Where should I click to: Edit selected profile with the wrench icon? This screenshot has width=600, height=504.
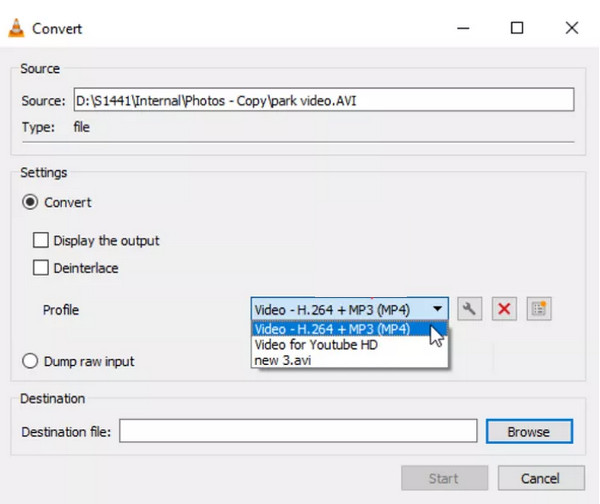click(x=470, y=309)
